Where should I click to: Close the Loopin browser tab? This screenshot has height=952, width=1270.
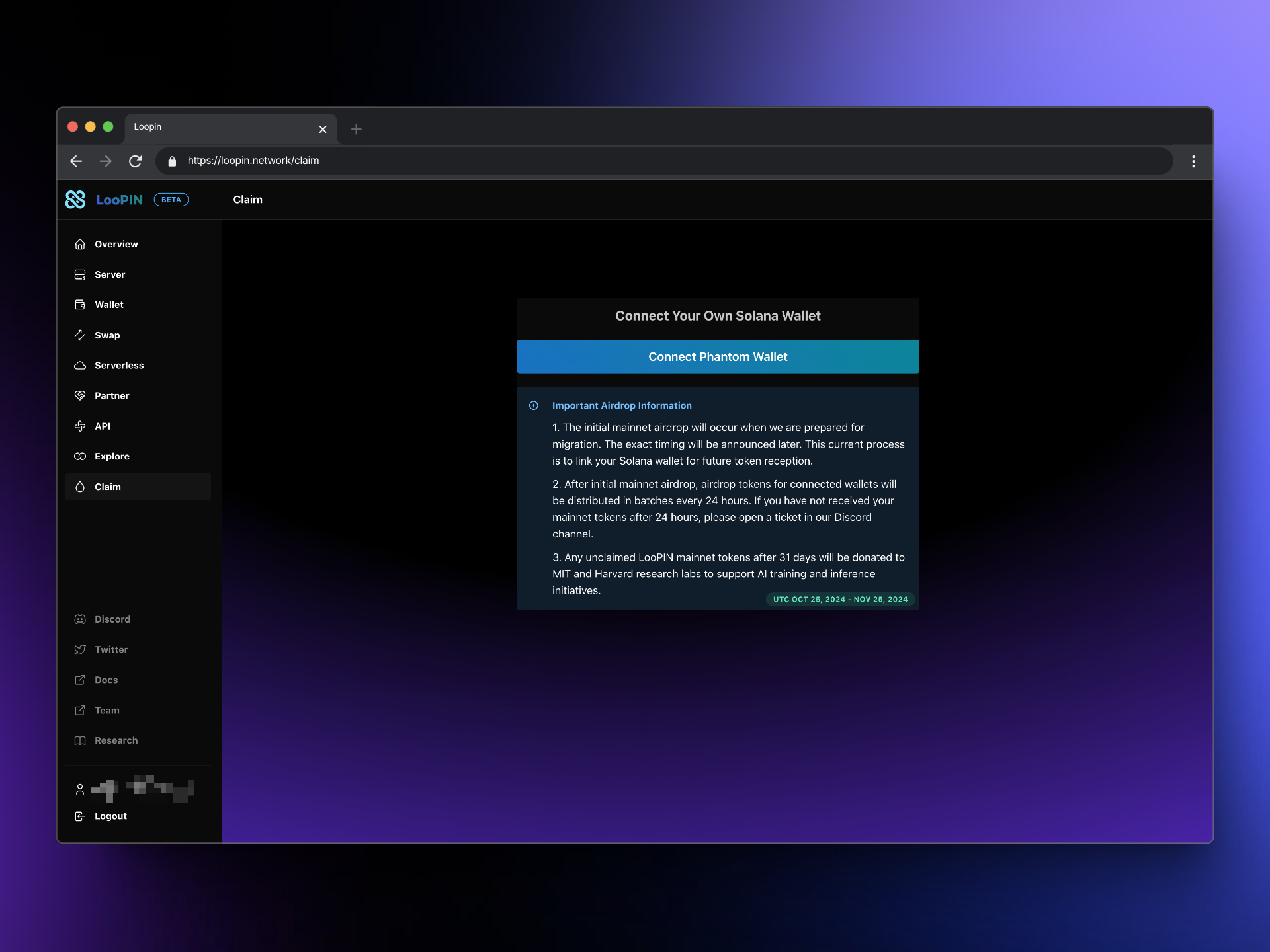[x=323, y=130]
